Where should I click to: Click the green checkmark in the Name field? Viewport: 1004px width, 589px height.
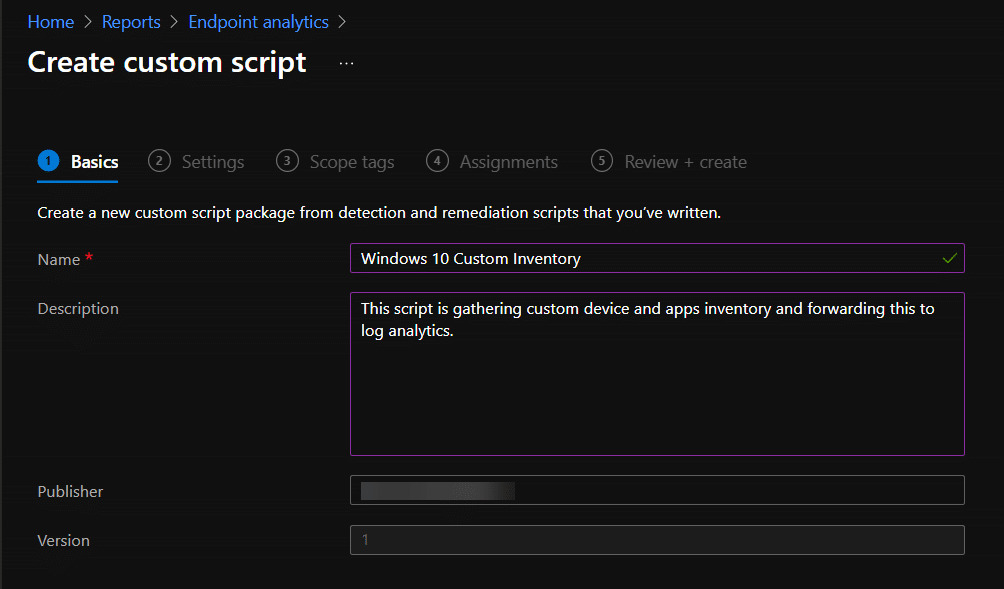point(950,258)
